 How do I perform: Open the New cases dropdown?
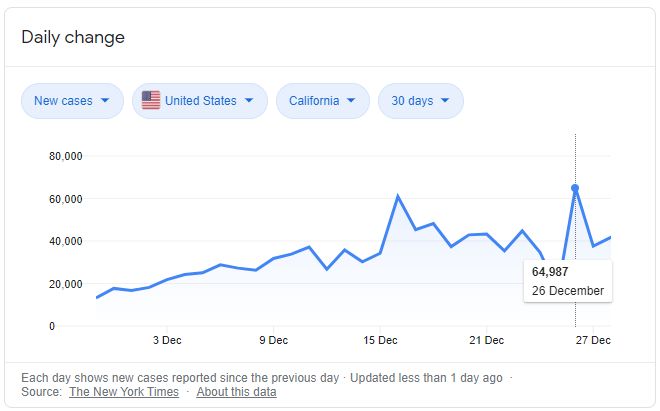click(x=72, y=101)
